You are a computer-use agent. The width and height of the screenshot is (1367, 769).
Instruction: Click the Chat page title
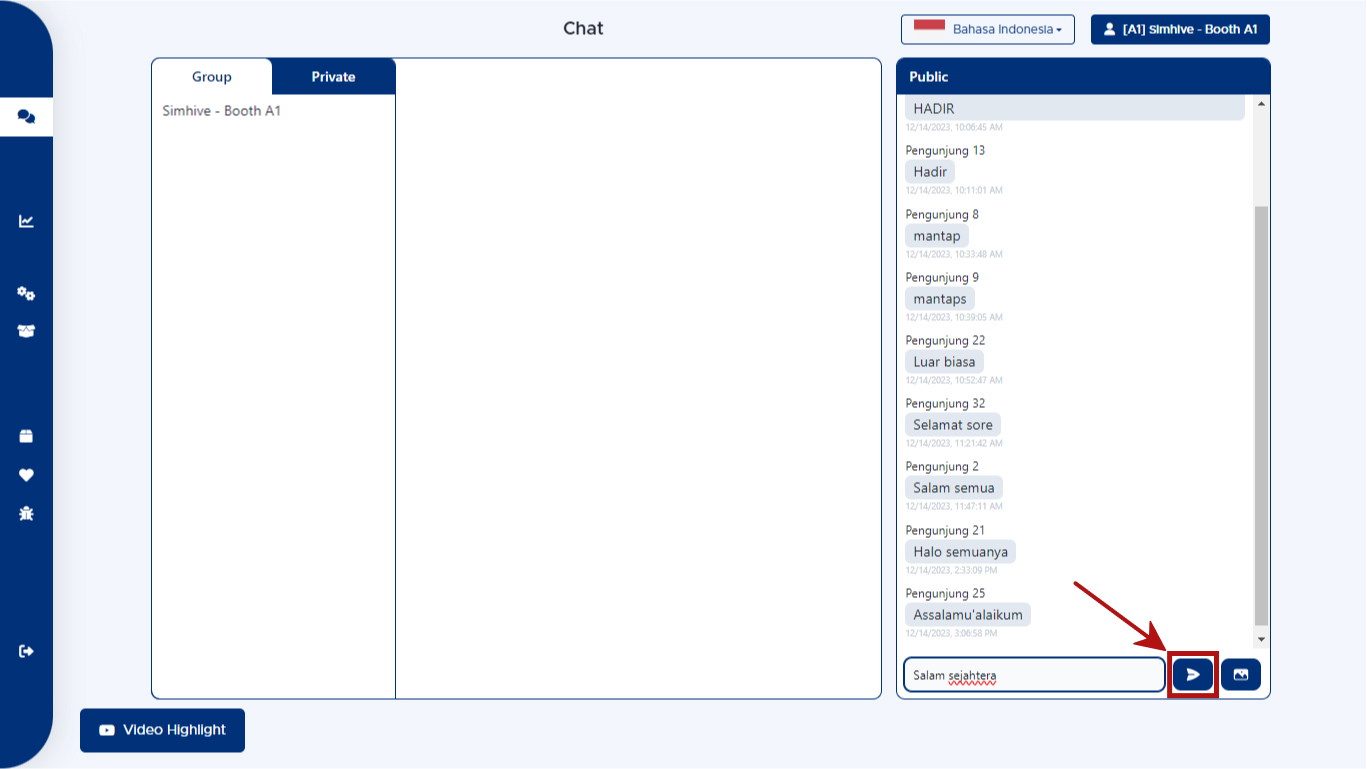pyautogui.click(x=583, y=28)
